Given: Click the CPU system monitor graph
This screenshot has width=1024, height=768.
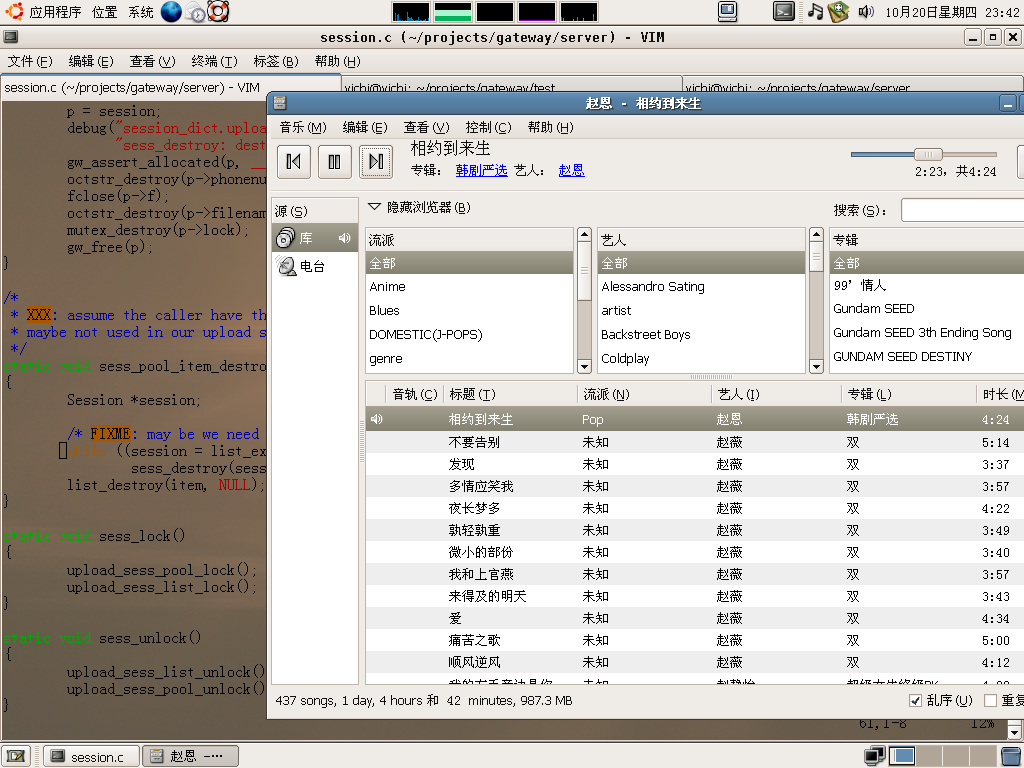Looking at the screenshot, I should click(x=411, y=12).
